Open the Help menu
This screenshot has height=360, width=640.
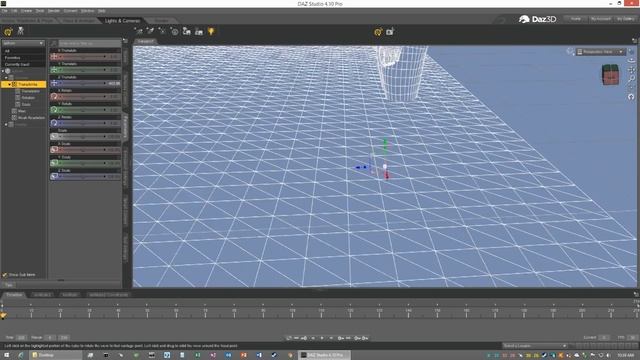[x=102, y=11]
